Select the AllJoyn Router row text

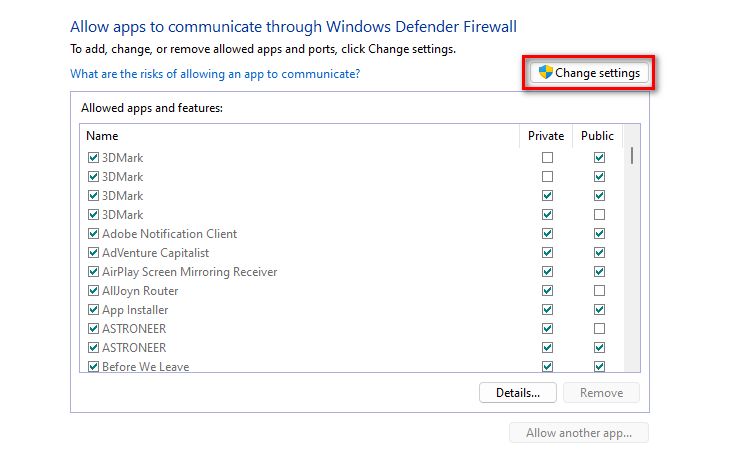tap(140, 291)
